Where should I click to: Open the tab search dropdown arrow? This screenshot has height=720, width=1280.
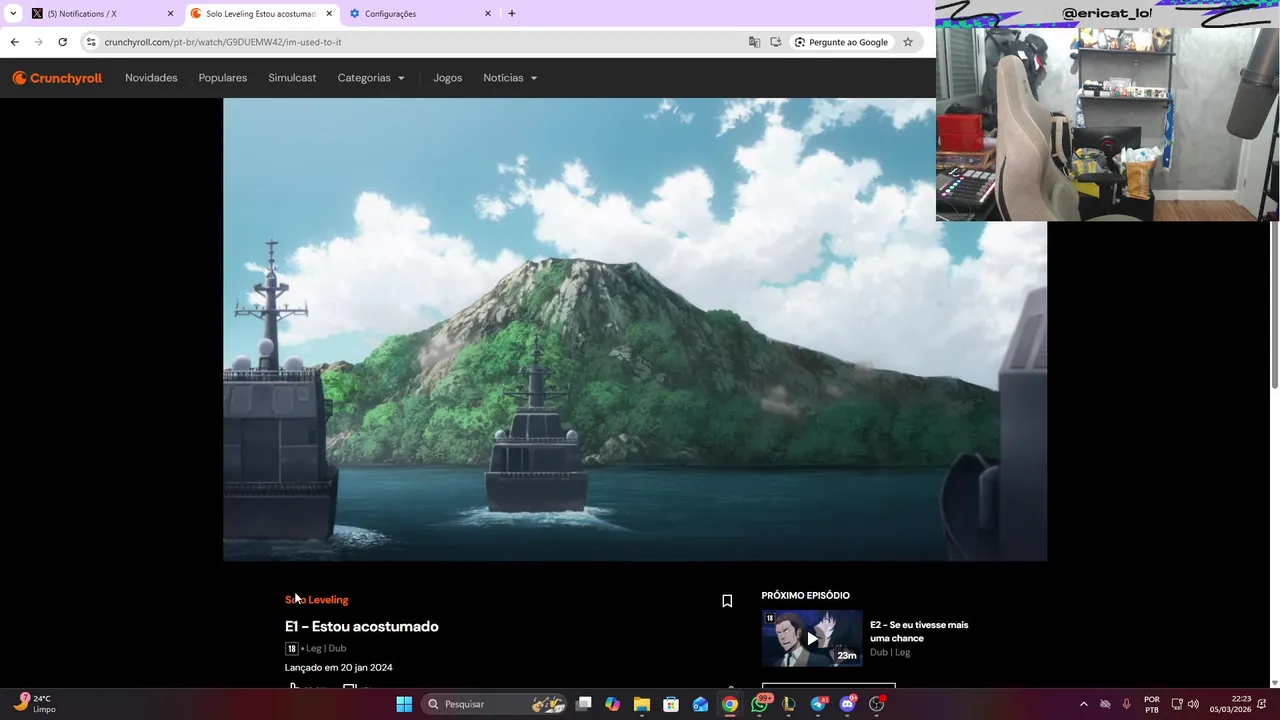(13, 14)
